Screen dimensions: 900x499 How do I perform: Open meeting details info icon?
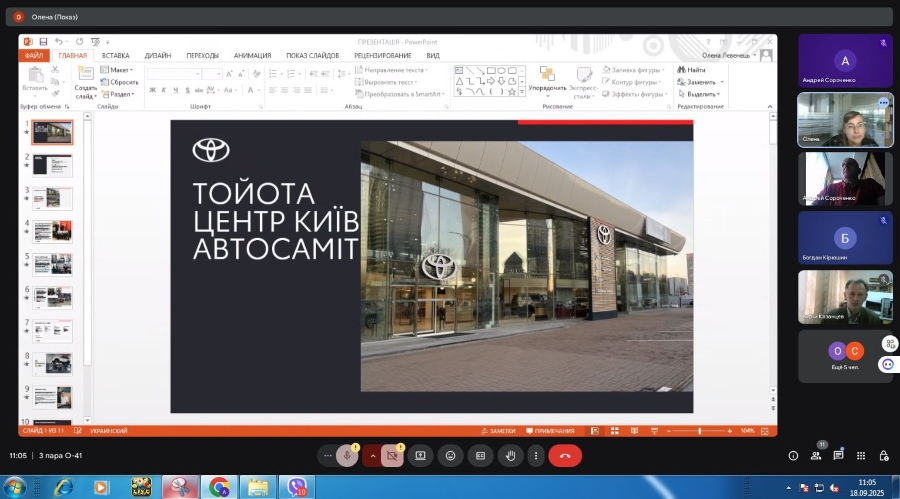click(793, 455)
